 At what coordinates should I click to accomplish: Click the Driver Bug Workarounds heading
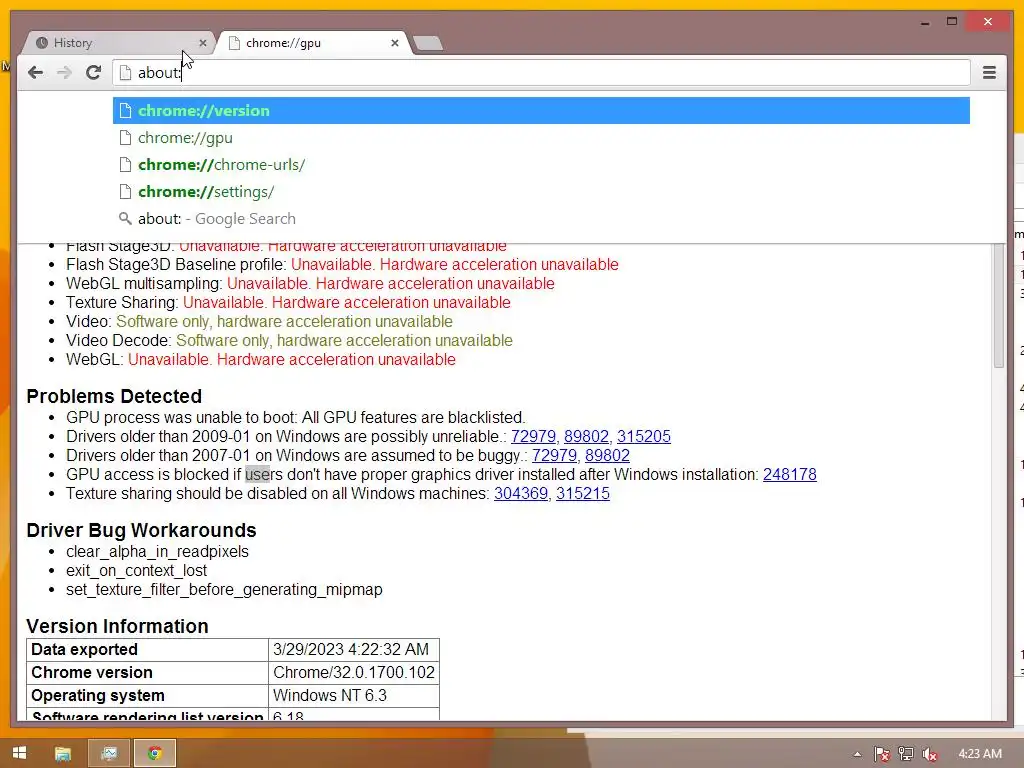(141, 530)
